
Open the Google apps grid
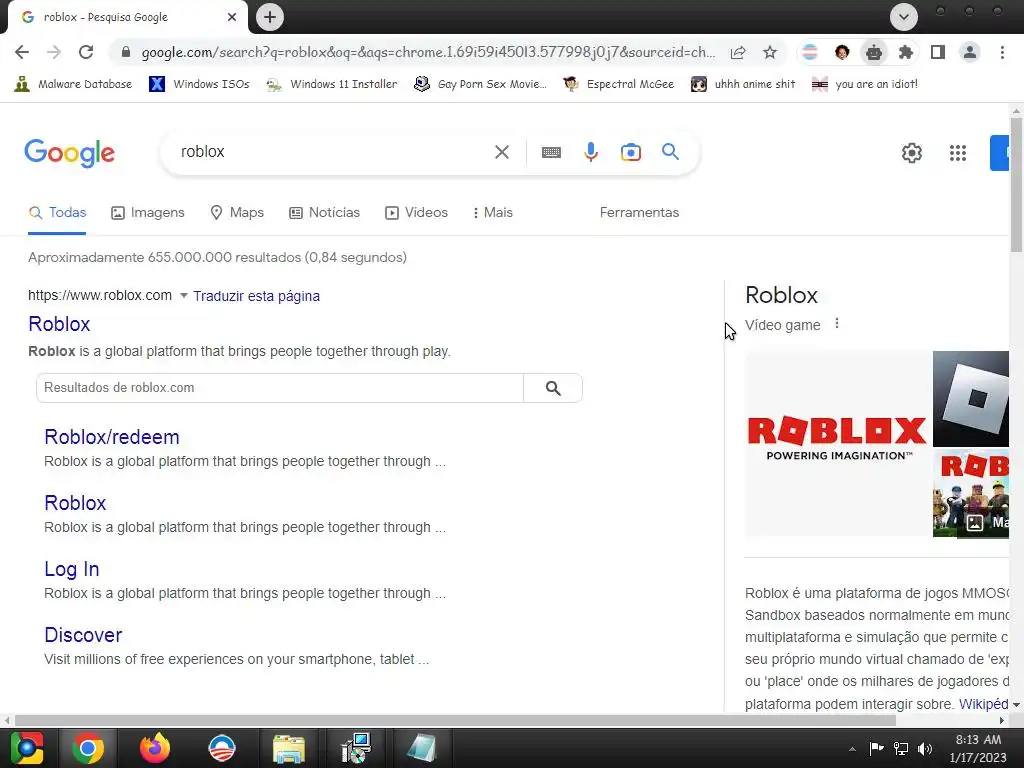[x=957, y=153]
